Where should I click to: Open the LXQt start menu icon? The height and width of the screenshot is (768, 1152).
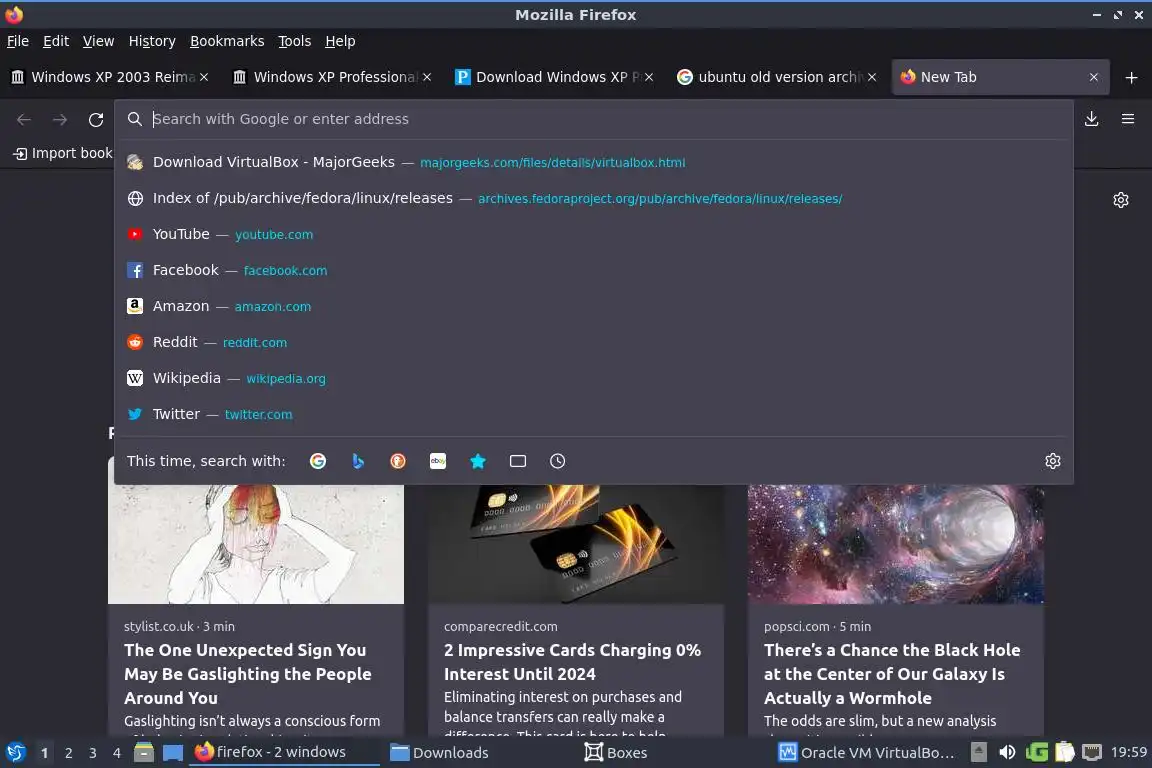point(15,752)
